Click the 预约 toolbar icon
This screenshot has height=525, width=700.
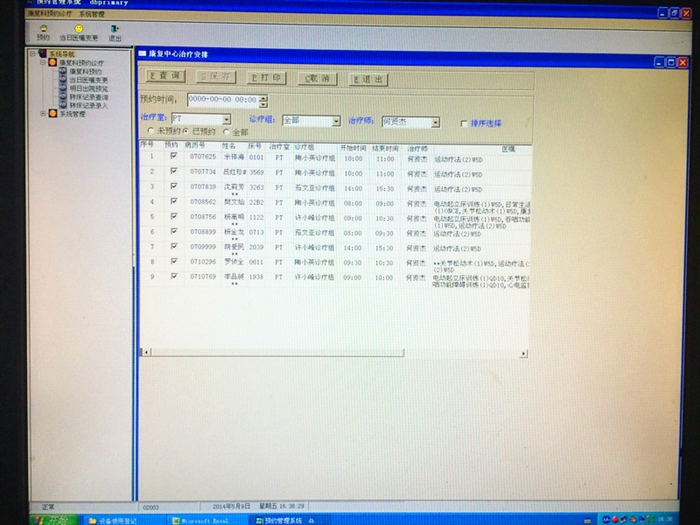tap(43, 28)
